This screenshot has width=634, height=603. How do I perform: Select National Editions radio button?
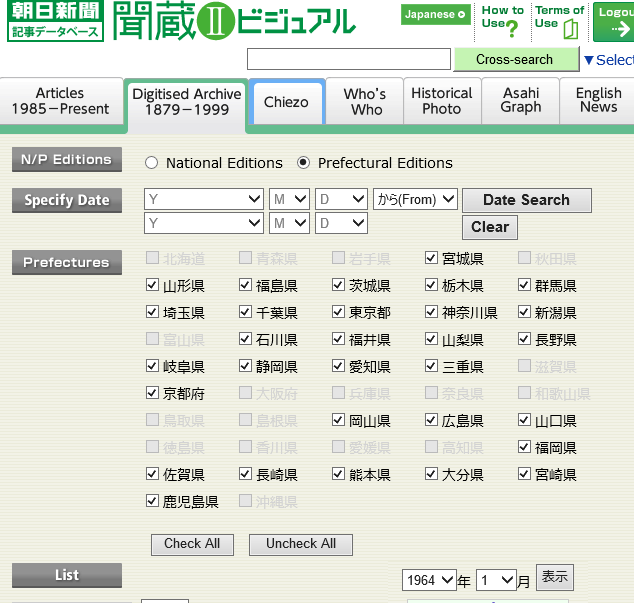pyautogui.click(x=151, y=163)
